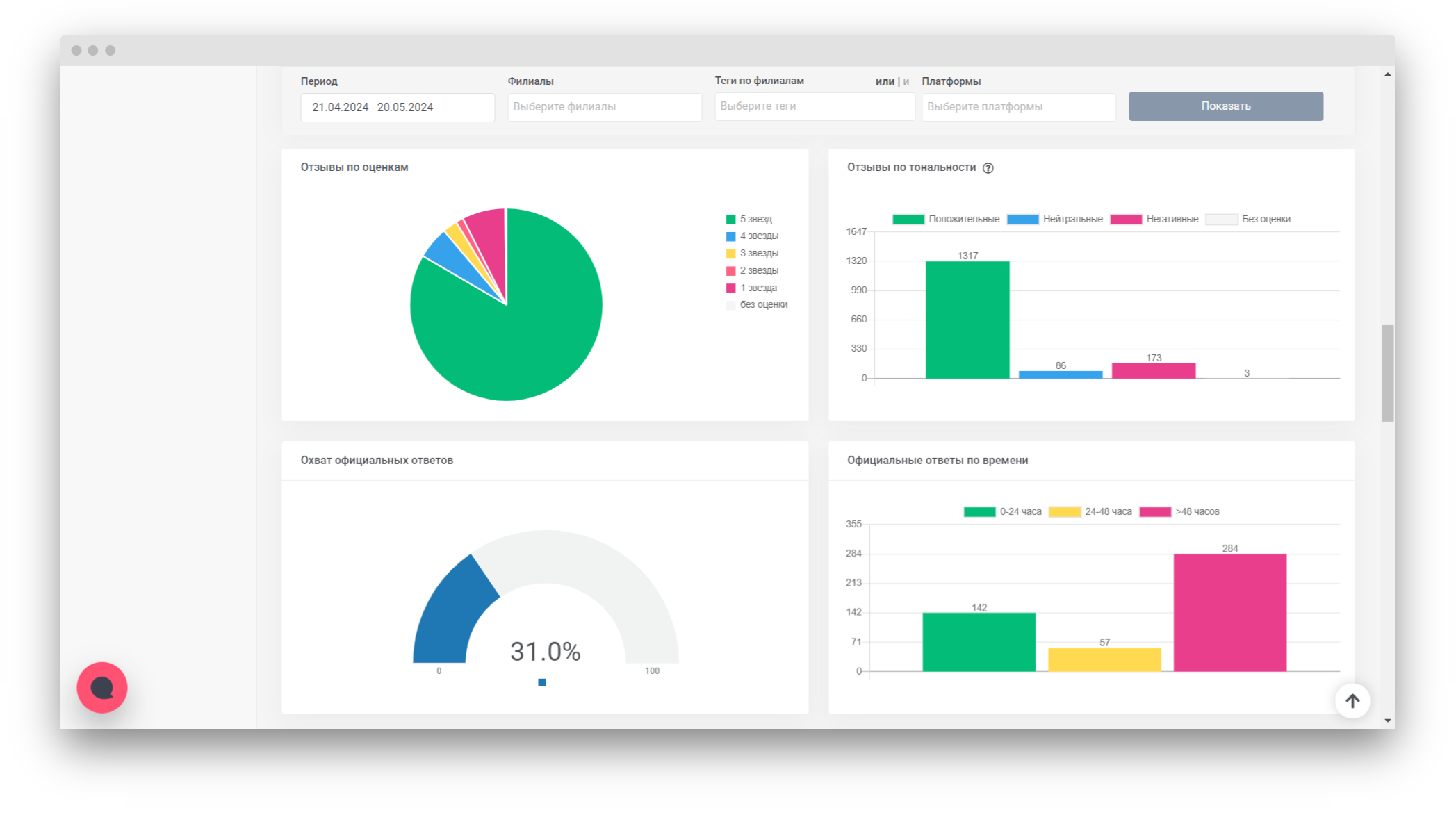The image size is (1456, 815).
Task: Click 'Официальные ответы по времени' title
Action: (938, 461)
